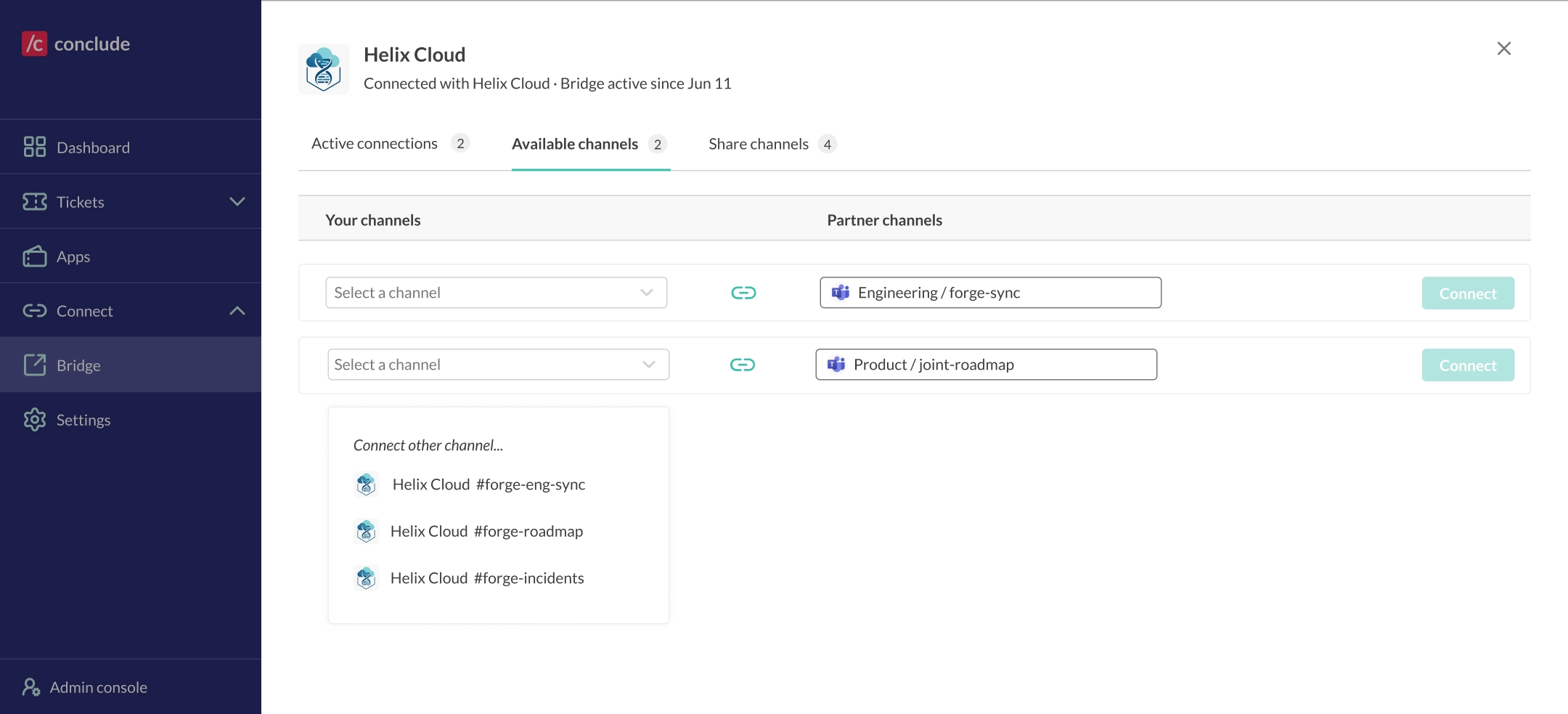Open Bridge in sidebar
1568x714 pixels.
(x=131, y=365)
